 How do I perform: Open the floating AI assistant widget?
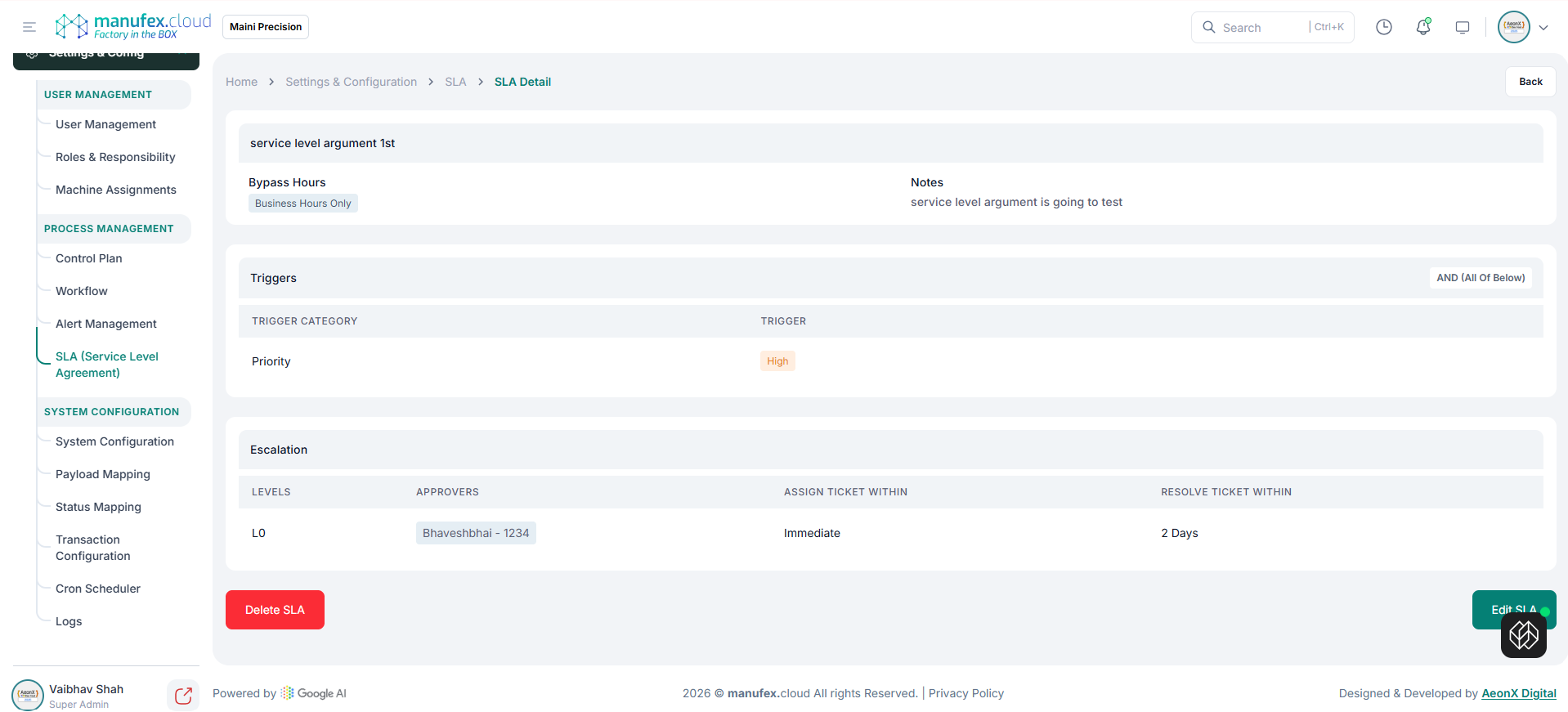1523,635
